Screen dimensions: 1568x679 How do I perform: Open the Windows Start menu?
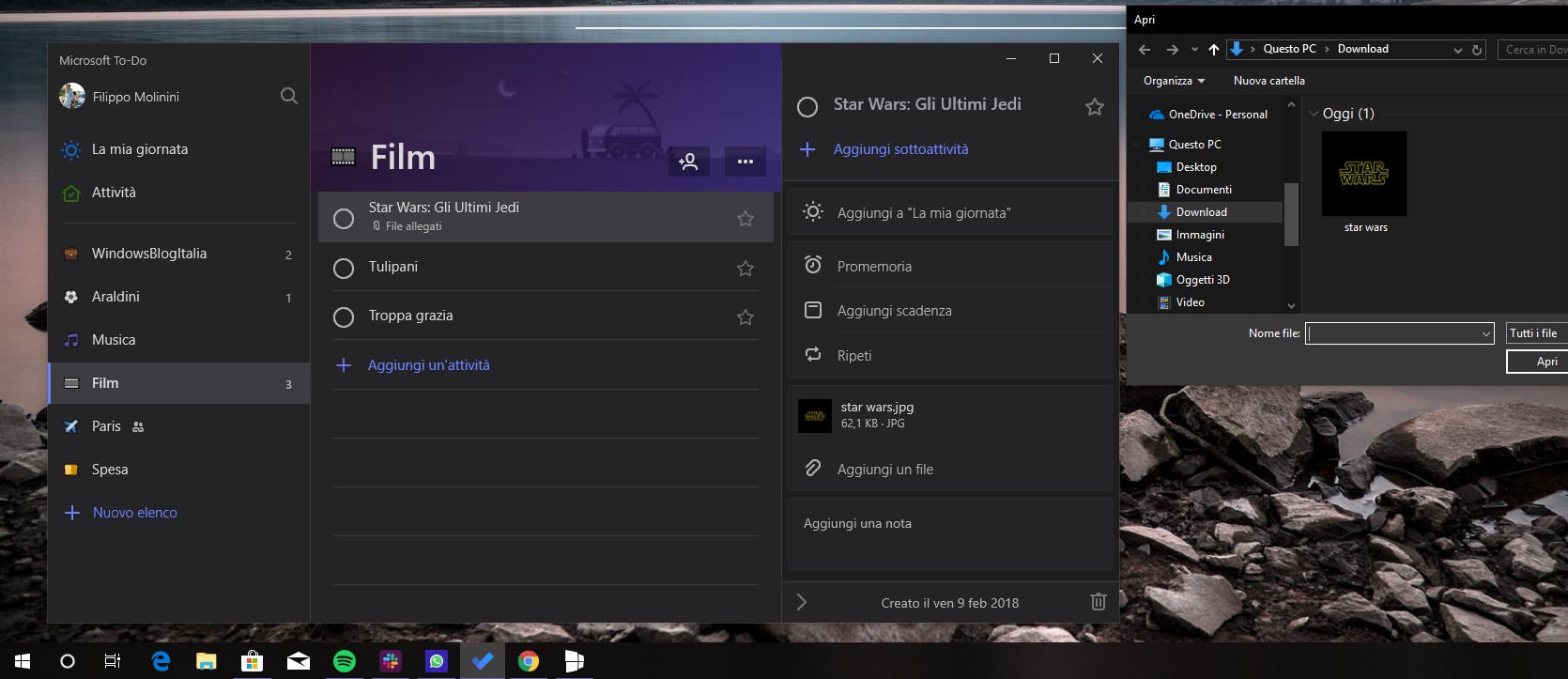pos(23,661)
